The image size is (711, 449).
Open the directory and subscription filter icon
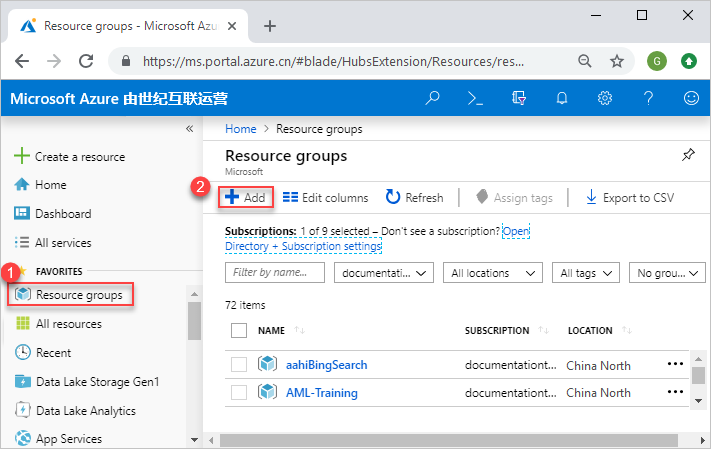point(518,98)
